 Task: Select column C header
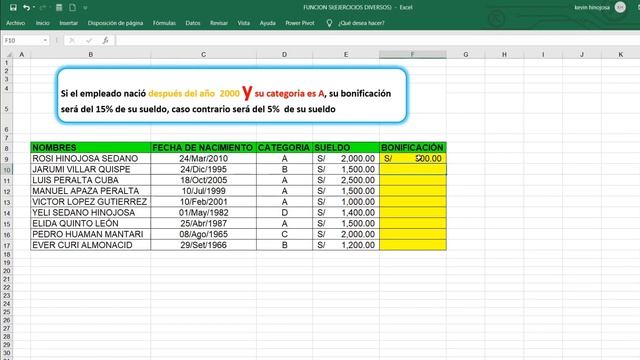pyautogui.click(x=203, y=54)
